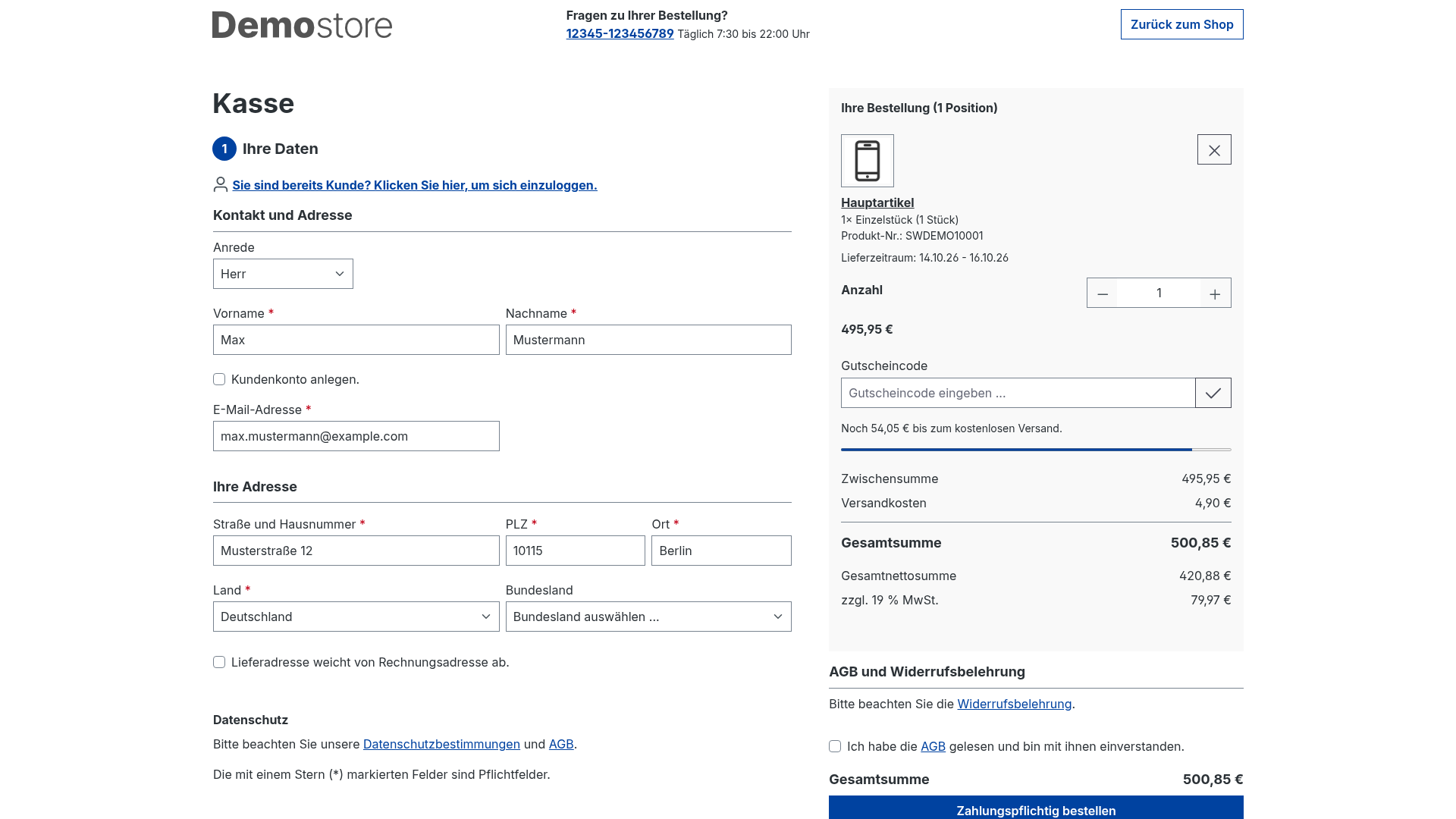Expand the Land dropdown showing Deutschland
This screenshot has height=819, width=1456.
click(x=356, y=617)
